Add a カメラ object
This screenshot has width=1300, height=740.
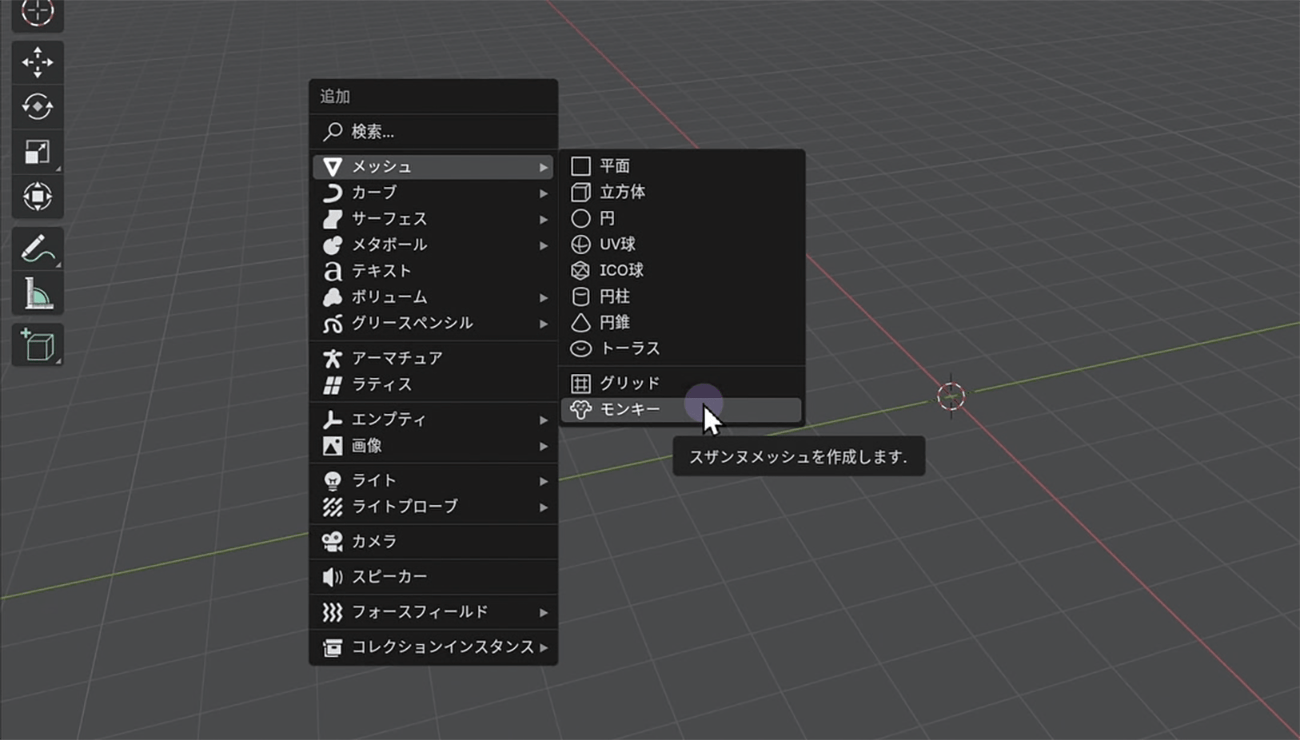433,542
